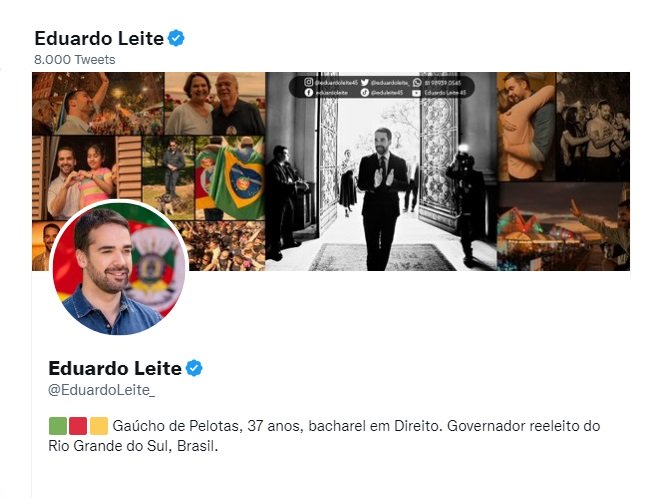Click the Brazilian flag photo in the banner
Screen dimensions: 669x498
pos(230,178)
